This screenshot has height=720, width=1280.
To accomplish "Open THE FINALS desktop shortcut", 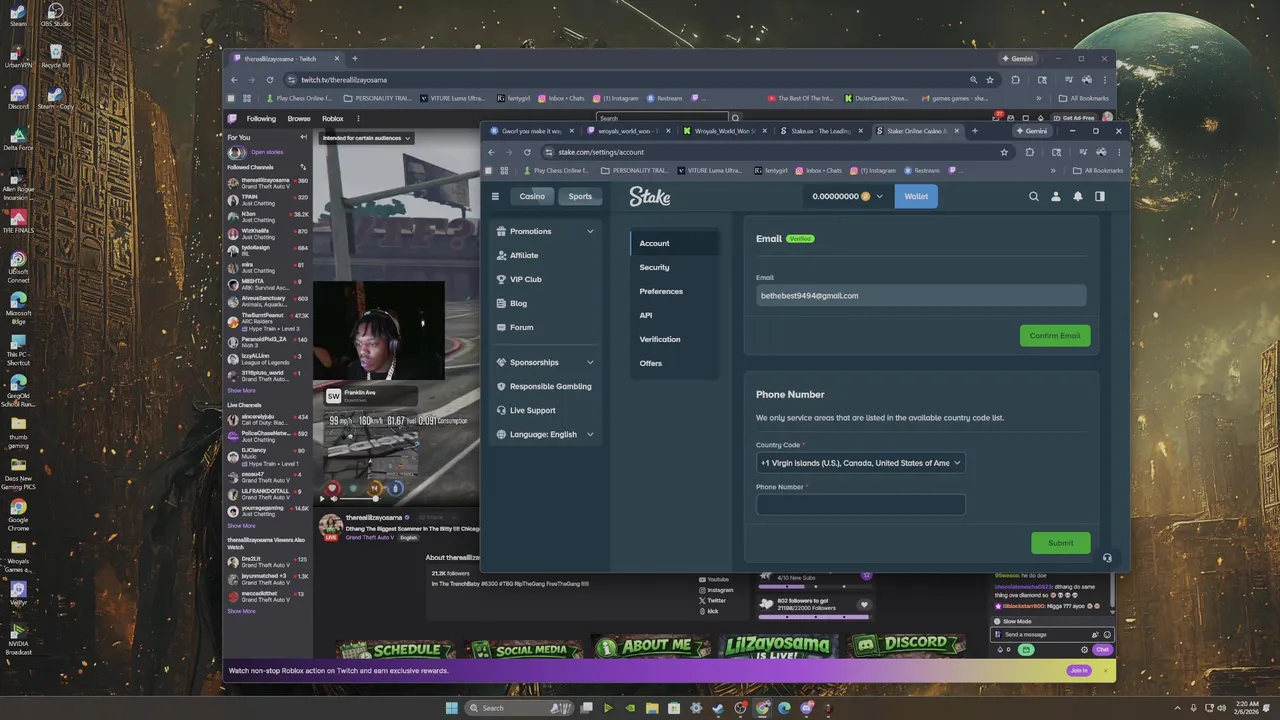I will [18, 222].
